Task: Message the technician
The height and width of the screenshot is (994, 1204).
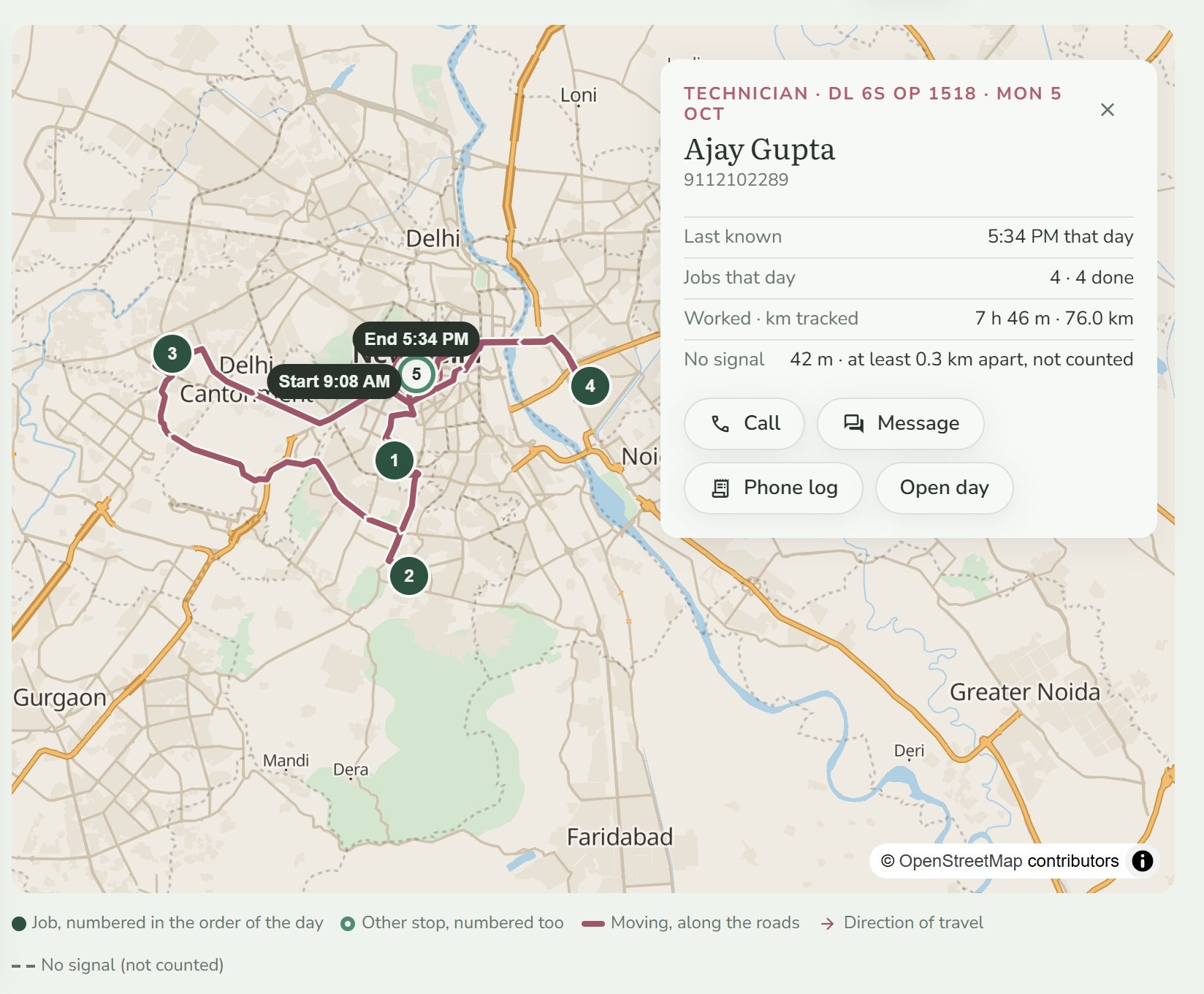Action: point(901,423)
